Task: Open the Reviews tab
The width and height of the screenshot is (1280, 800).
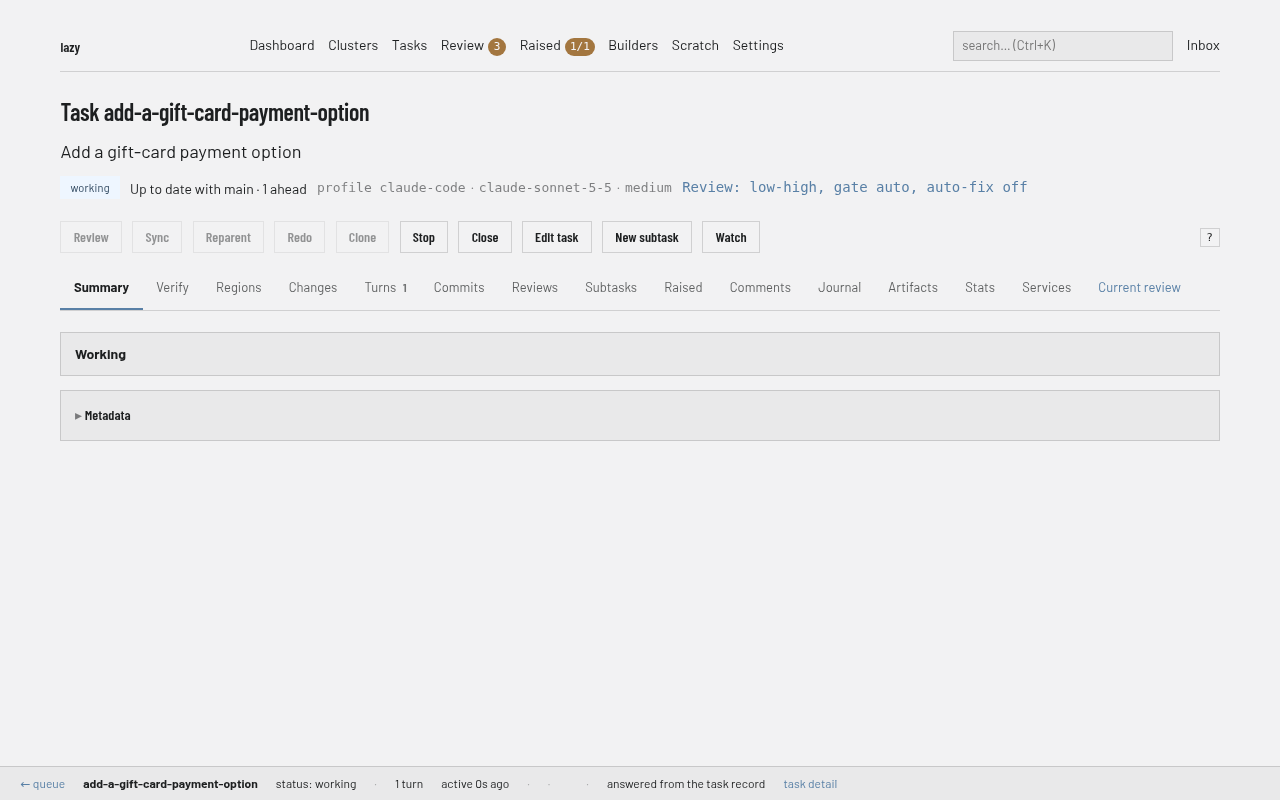Action: [535, 288]
